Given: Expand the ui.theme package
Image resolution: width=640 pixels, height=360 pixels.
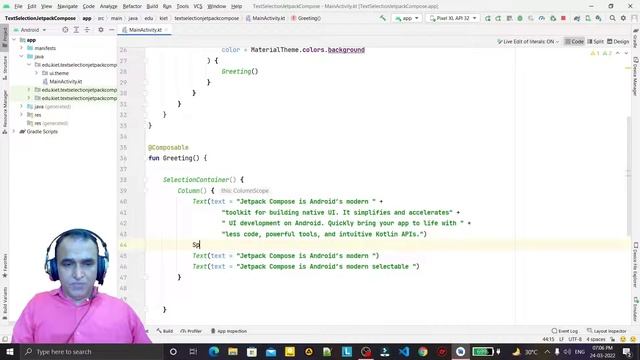Looking at the screenshot, I should click(x=36, y=73).
